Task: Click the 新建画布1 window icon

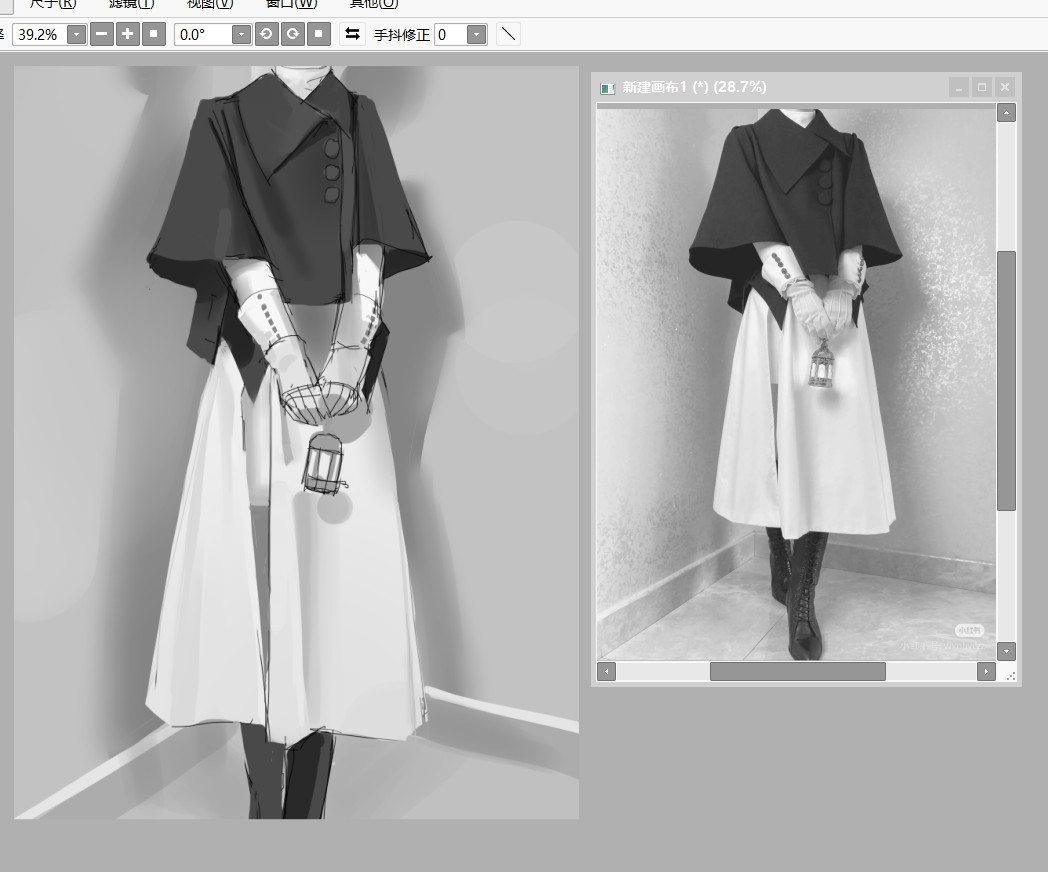Action: [607, 88]
